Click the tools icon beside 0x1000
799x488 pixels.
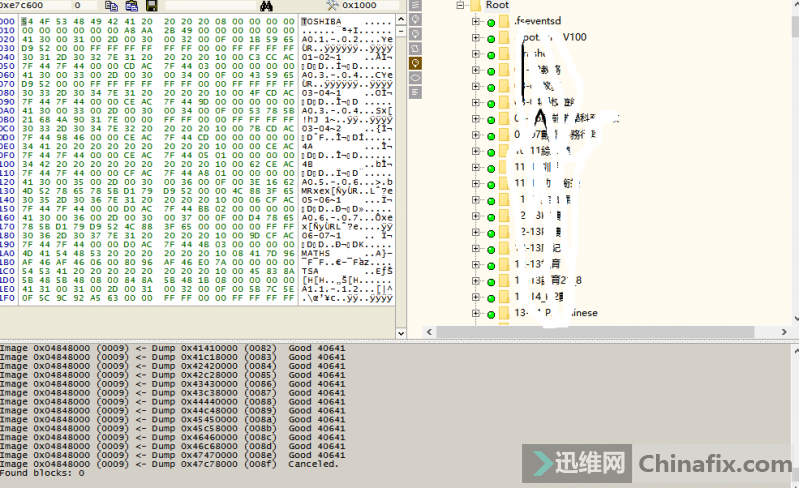(331, 6)
